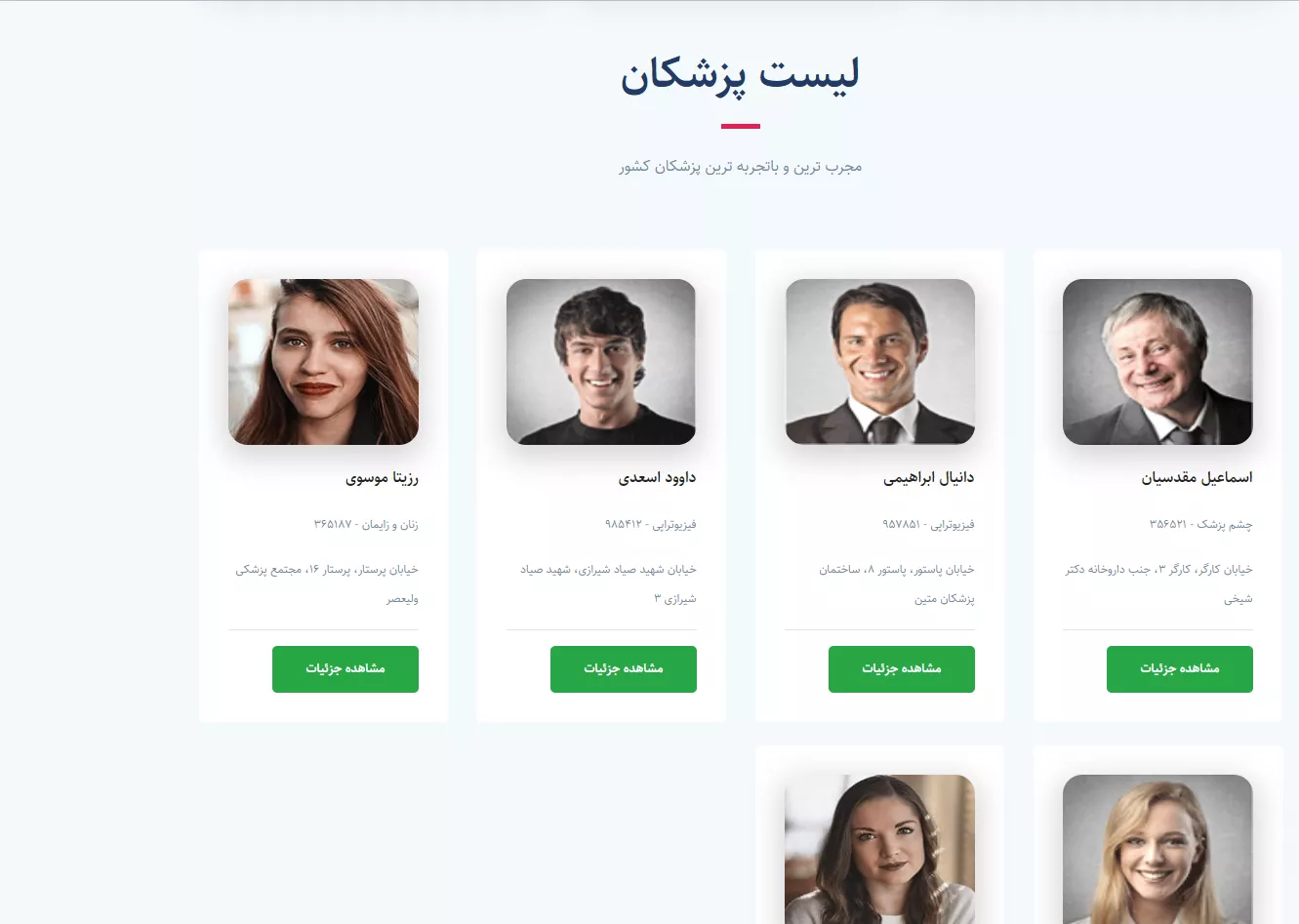Image resolution: width=1299 pixels, height=924 pixels.
Task: Open the photo of اسماعیل مقدسیان
Action: coord(1157,362)
